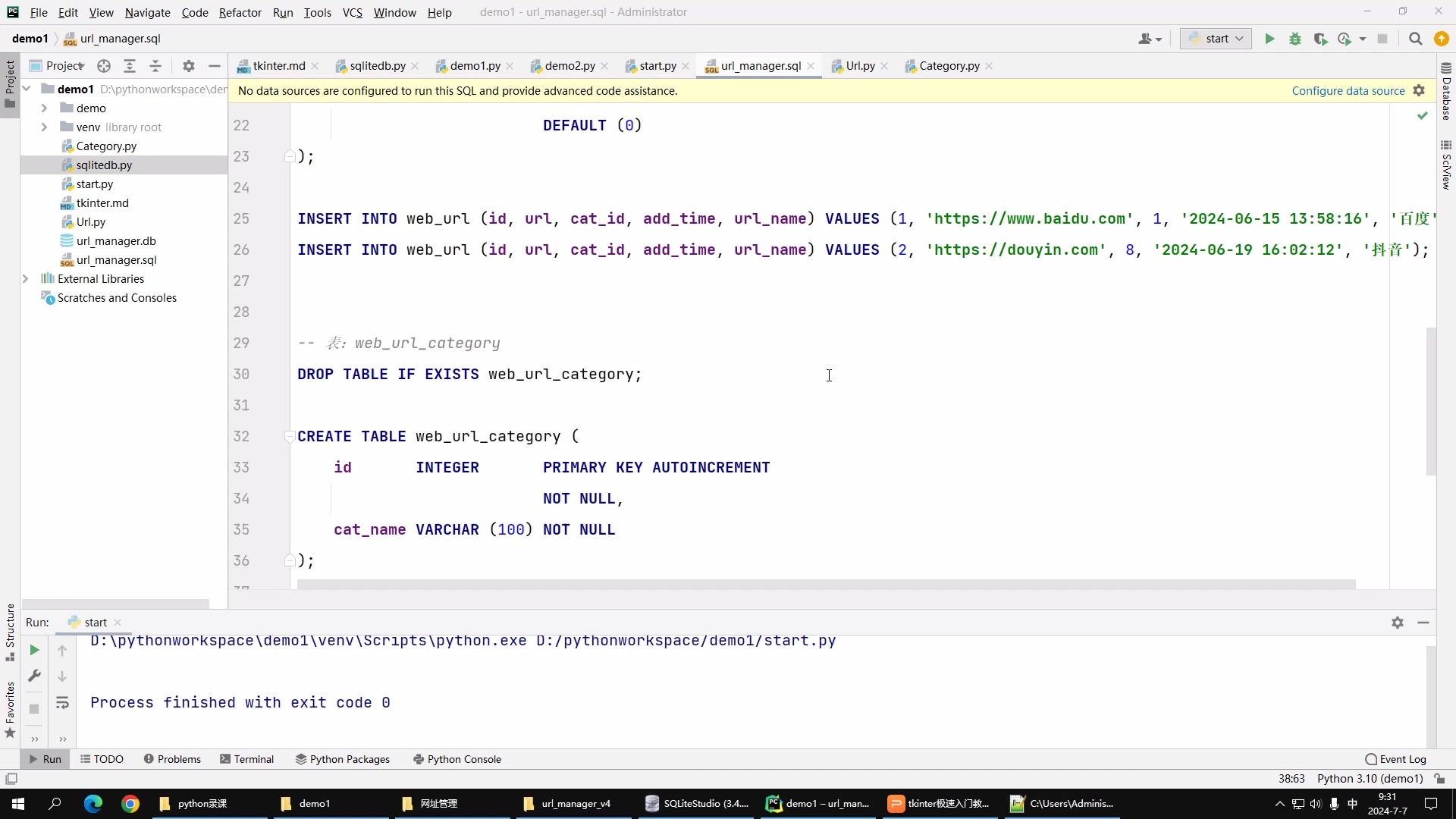Open the Refactor menu

coord(240,12)
